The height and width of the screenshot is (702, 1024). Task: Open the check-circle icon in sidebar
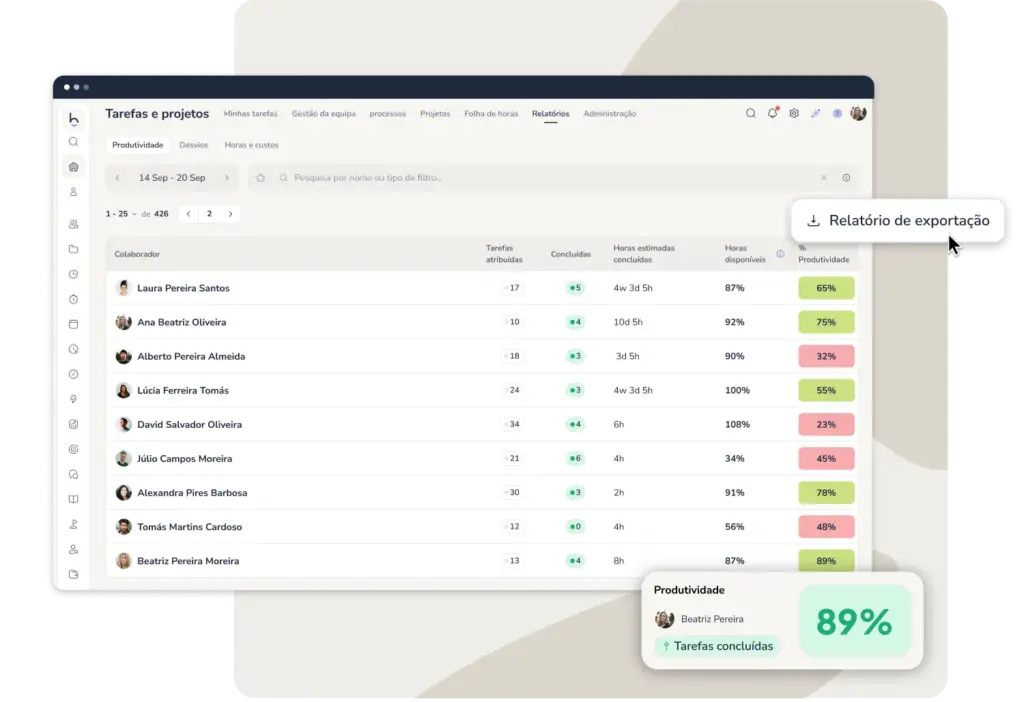tap(74, 374)
